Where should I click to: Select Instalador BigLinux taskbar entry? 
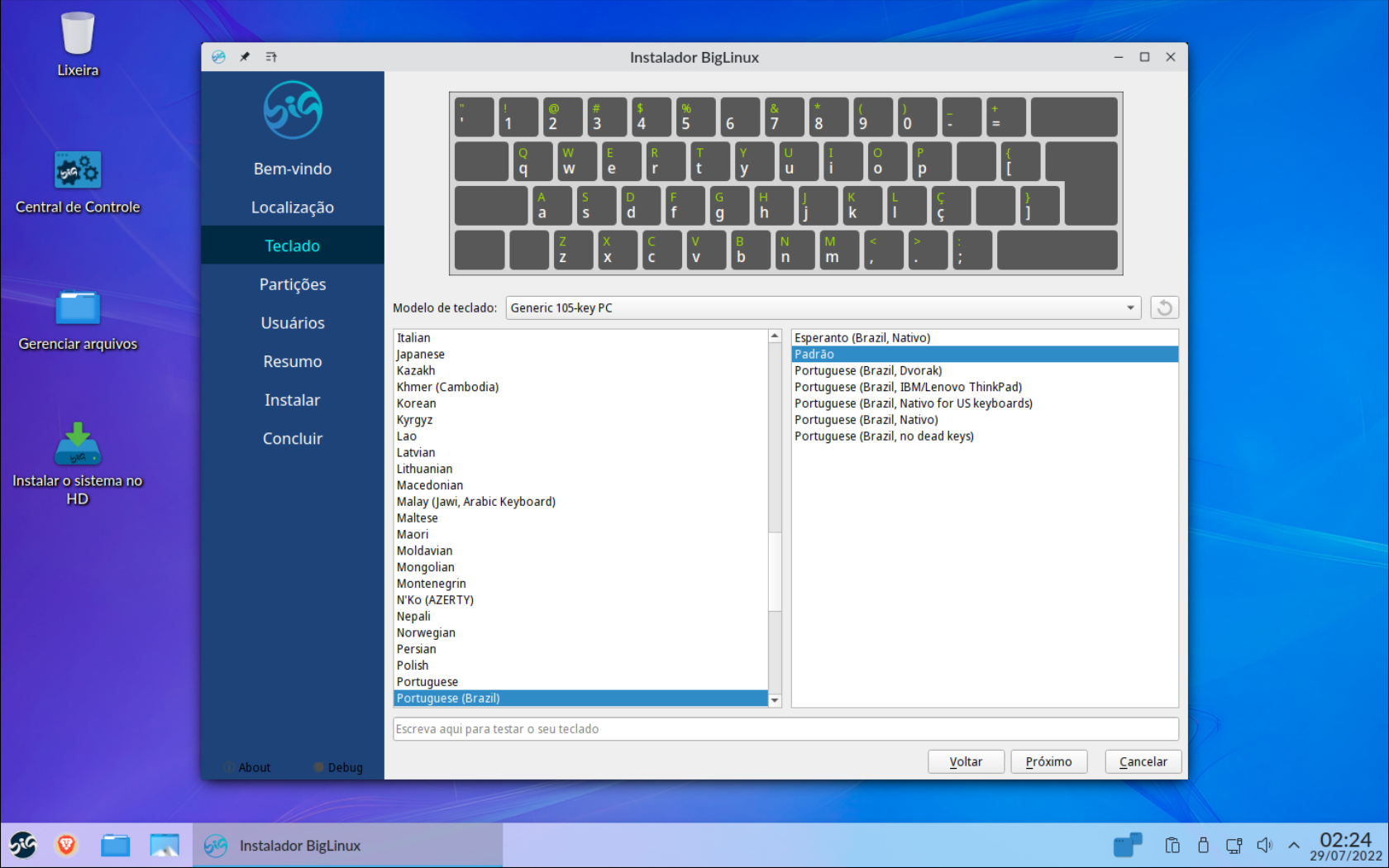(x=347, y=846)
